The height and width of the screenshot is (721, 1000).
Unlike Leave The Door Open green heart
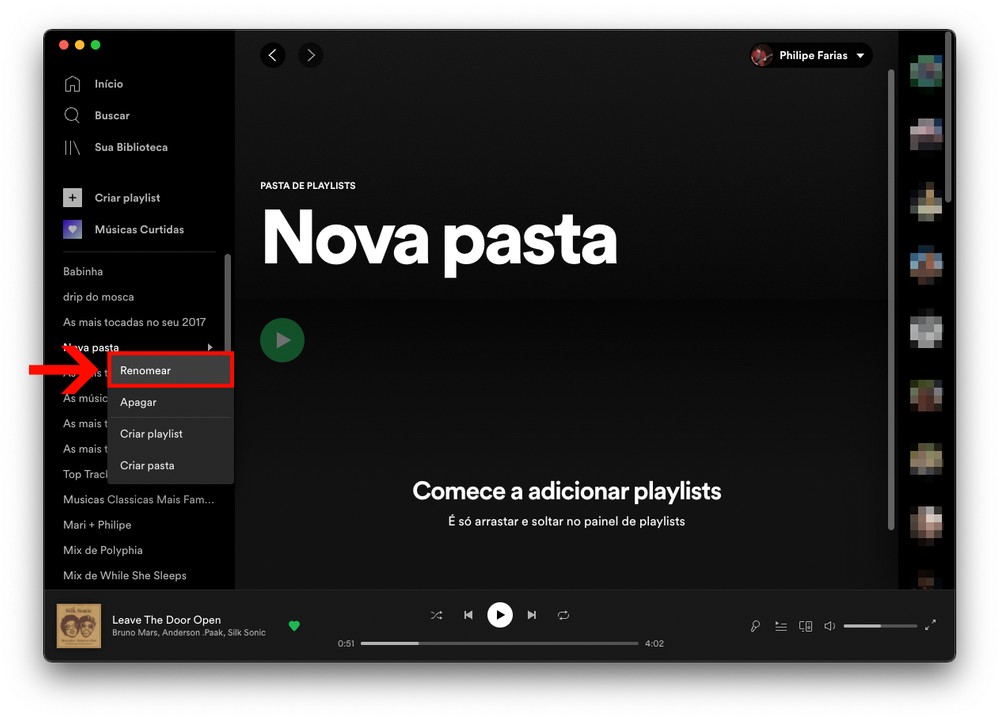(294, 626)
